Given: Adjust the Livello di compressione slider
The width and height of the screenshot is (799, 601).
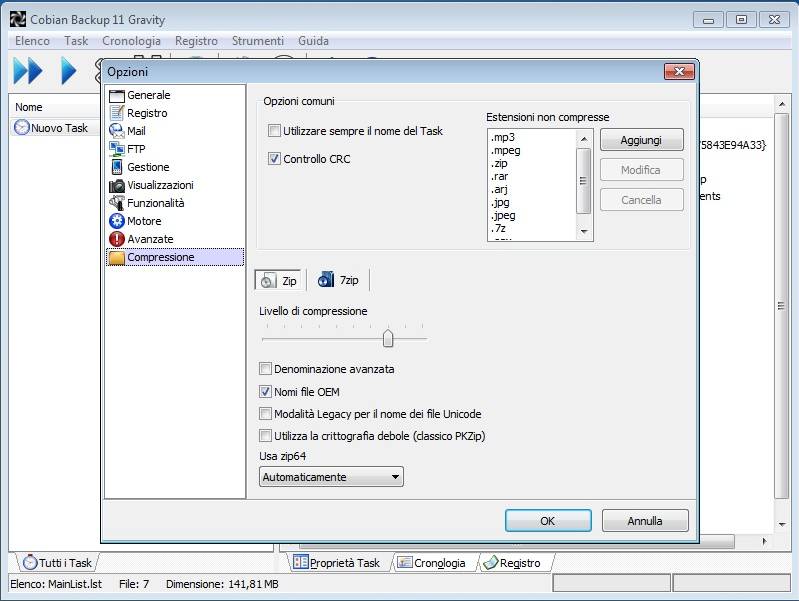Looking at the screenshot, I should (x=388, y=339).
